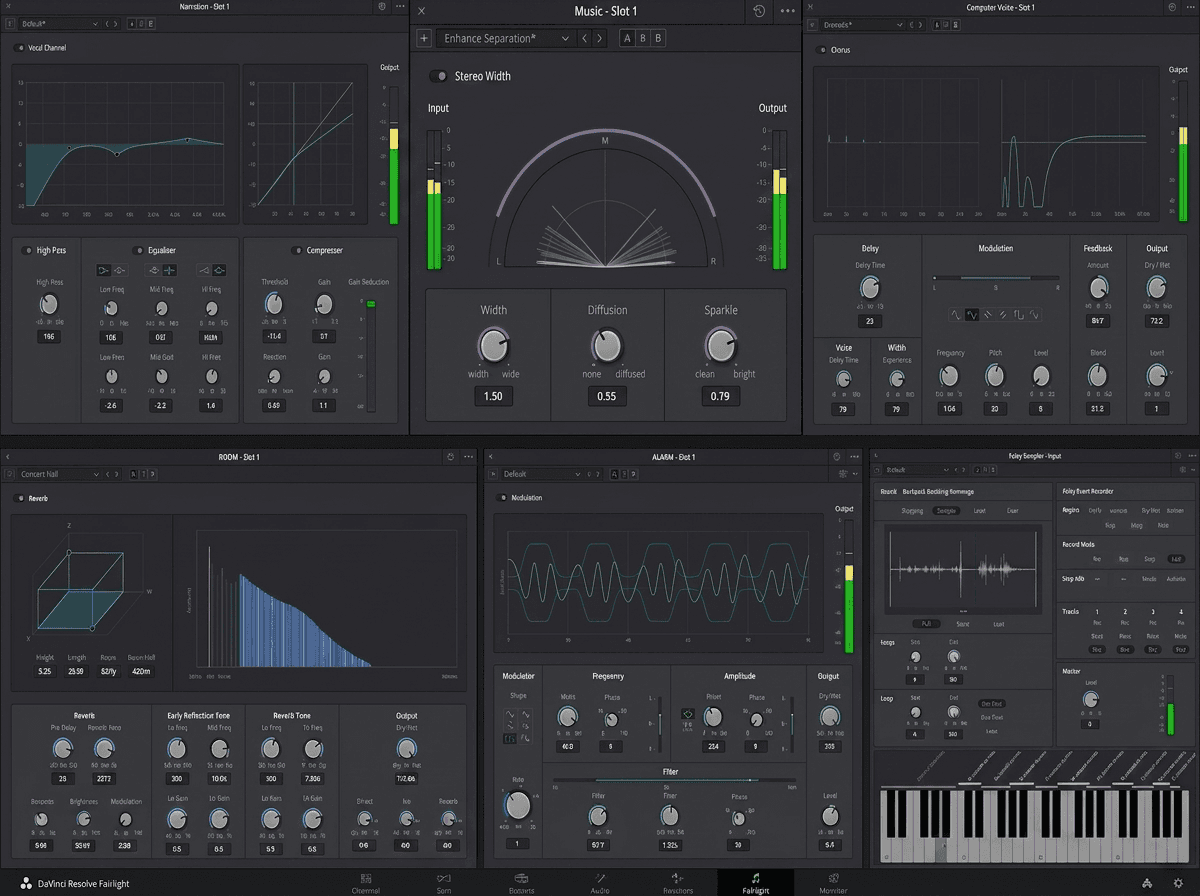
Task: Select first waveform shape in Modulator Shape grid
Action: point(510,714)
